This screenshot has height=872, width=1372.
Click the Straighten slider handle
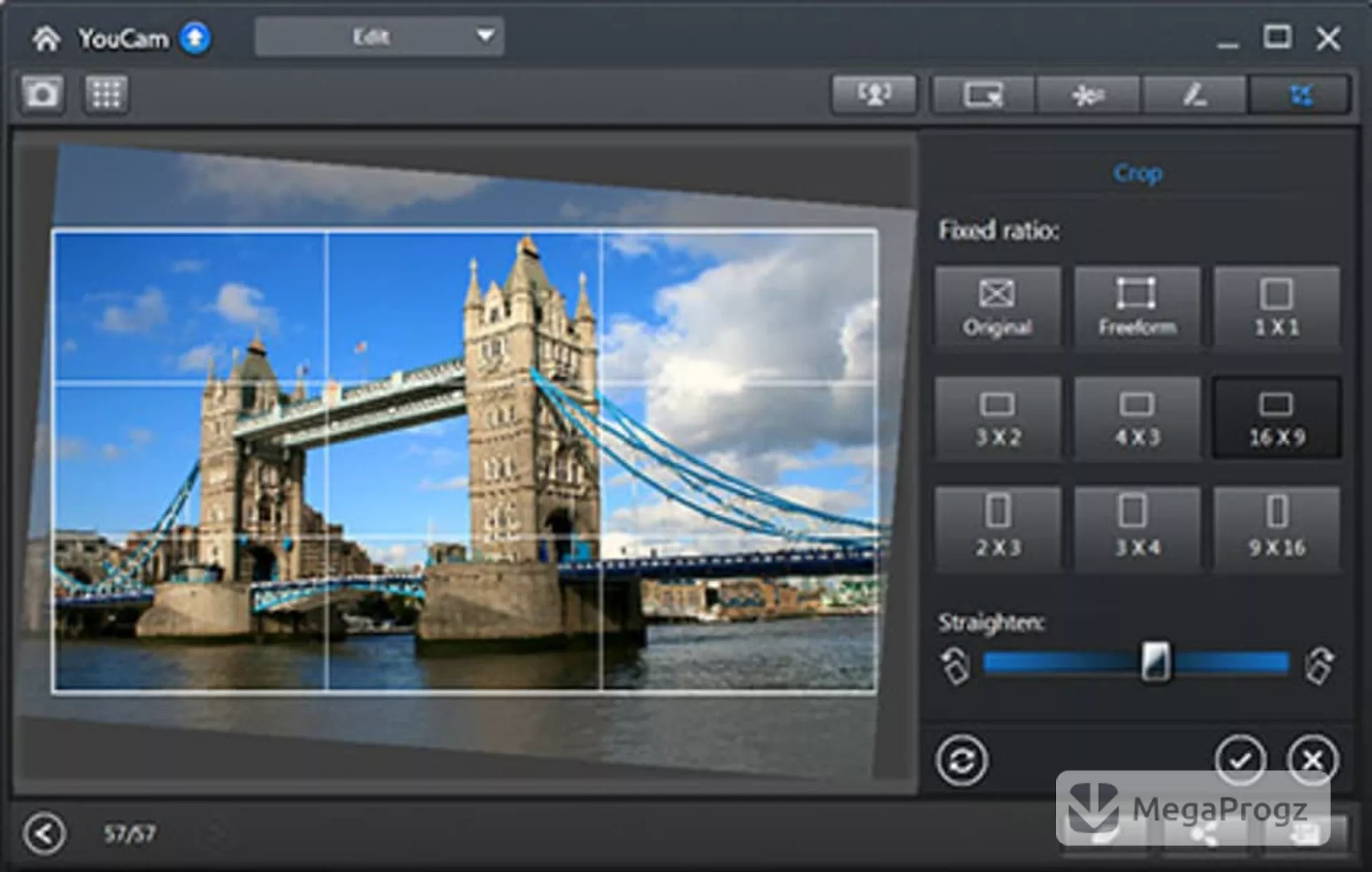click(x=1155, y=662)
